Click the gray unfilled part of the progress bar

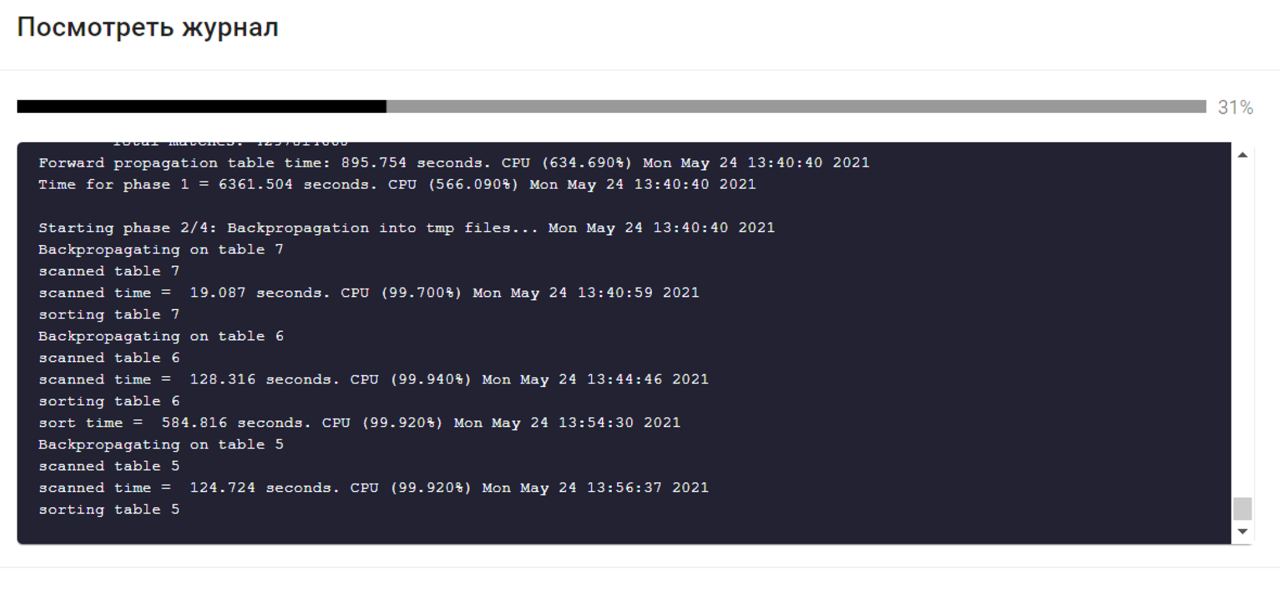(x=796, y=106)
